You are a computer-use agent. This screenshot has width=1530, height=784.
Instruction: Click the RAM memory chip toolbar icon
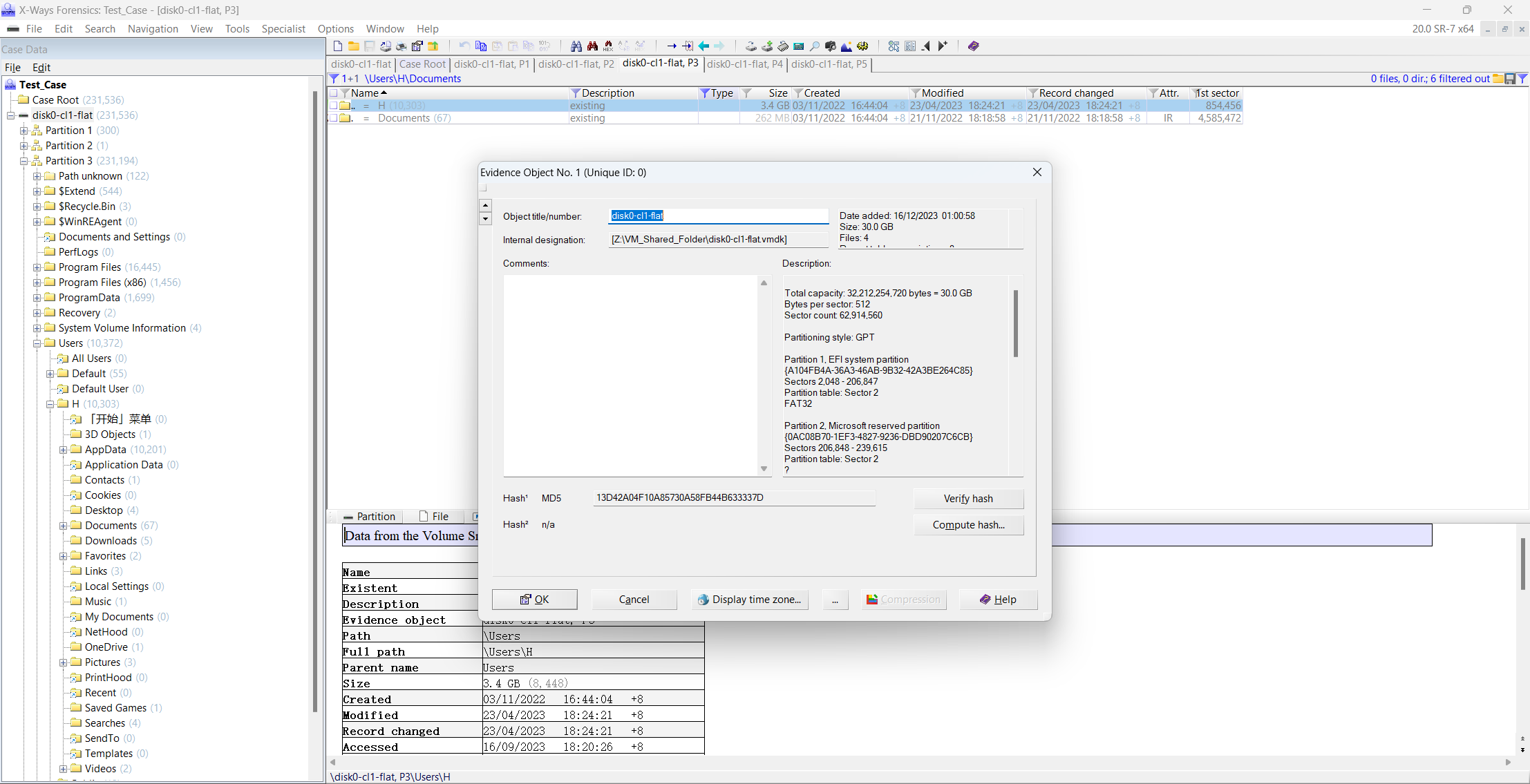pos(783,46)
